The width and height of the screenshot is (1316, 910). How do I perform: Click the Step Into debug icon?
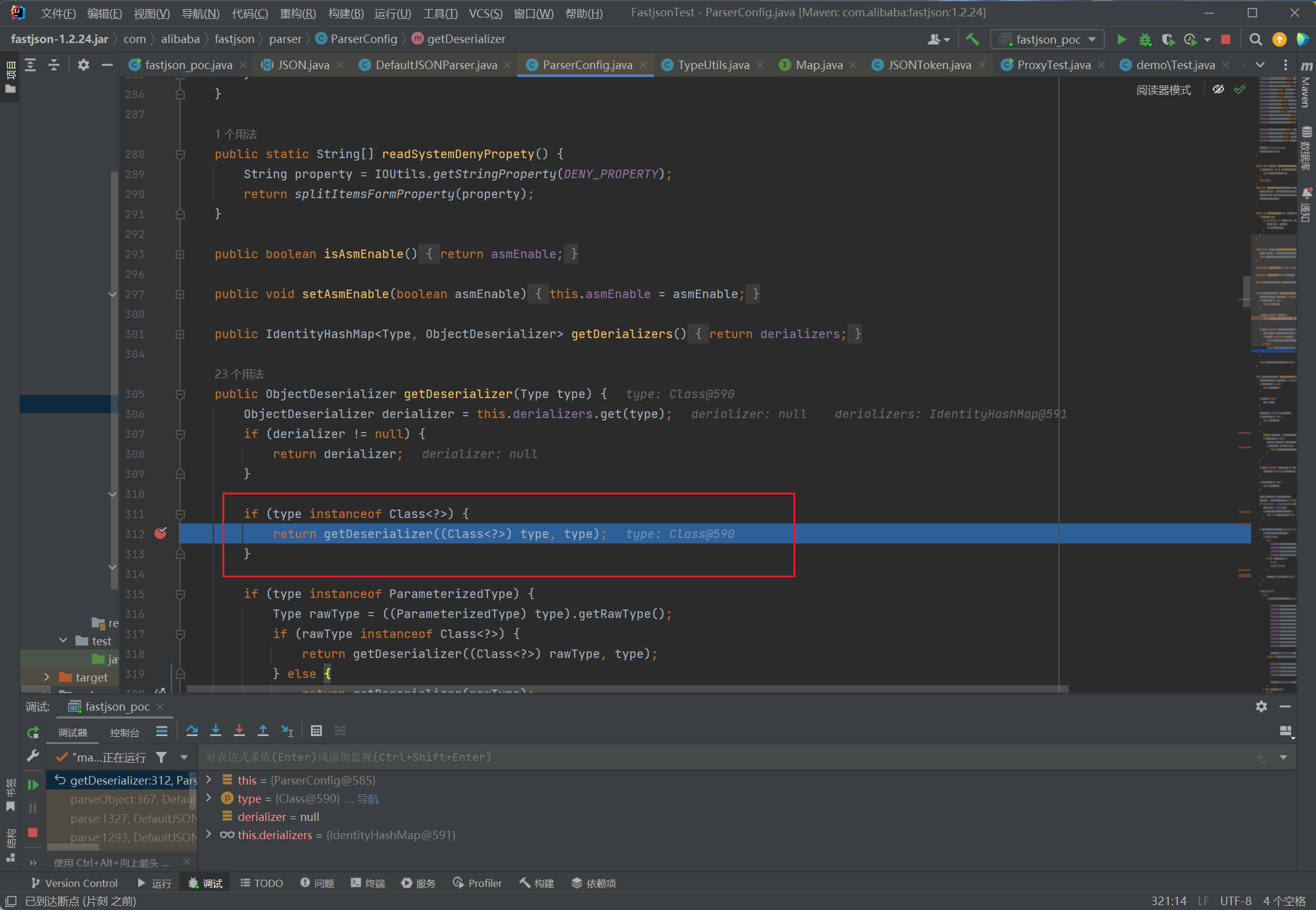tap(216, 731)
